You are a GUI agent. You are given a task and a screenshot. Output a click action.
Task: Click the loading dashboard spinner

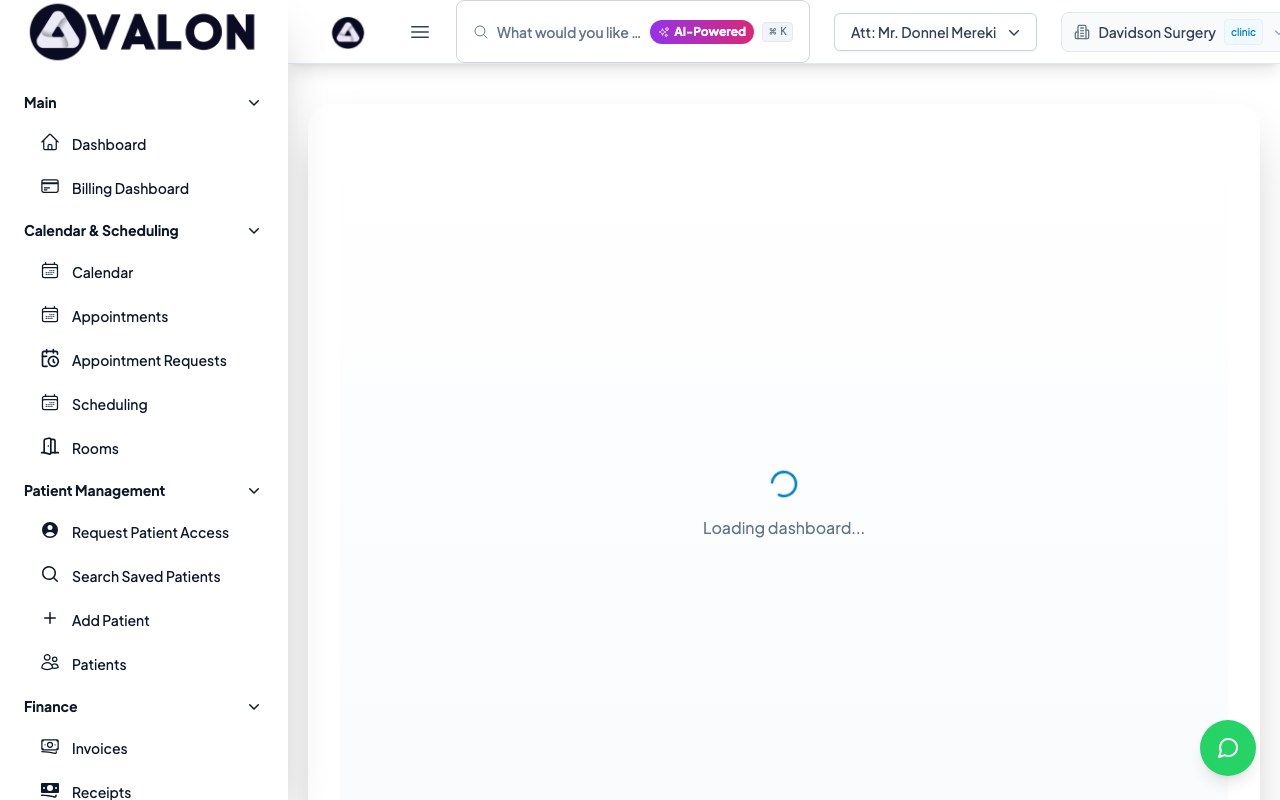(x=783, y=483)
